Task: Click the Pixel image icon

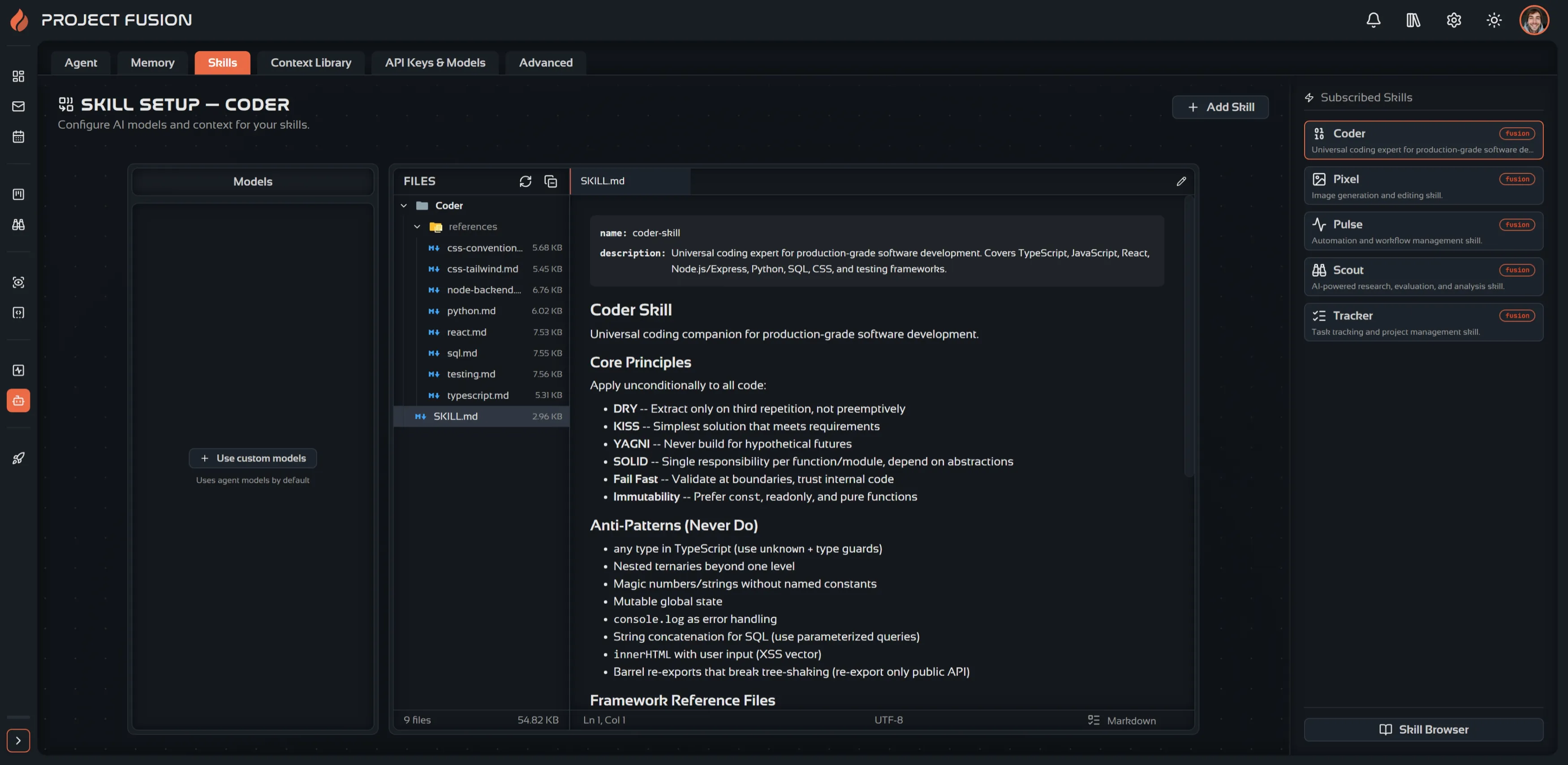Action: (1319, 180)
